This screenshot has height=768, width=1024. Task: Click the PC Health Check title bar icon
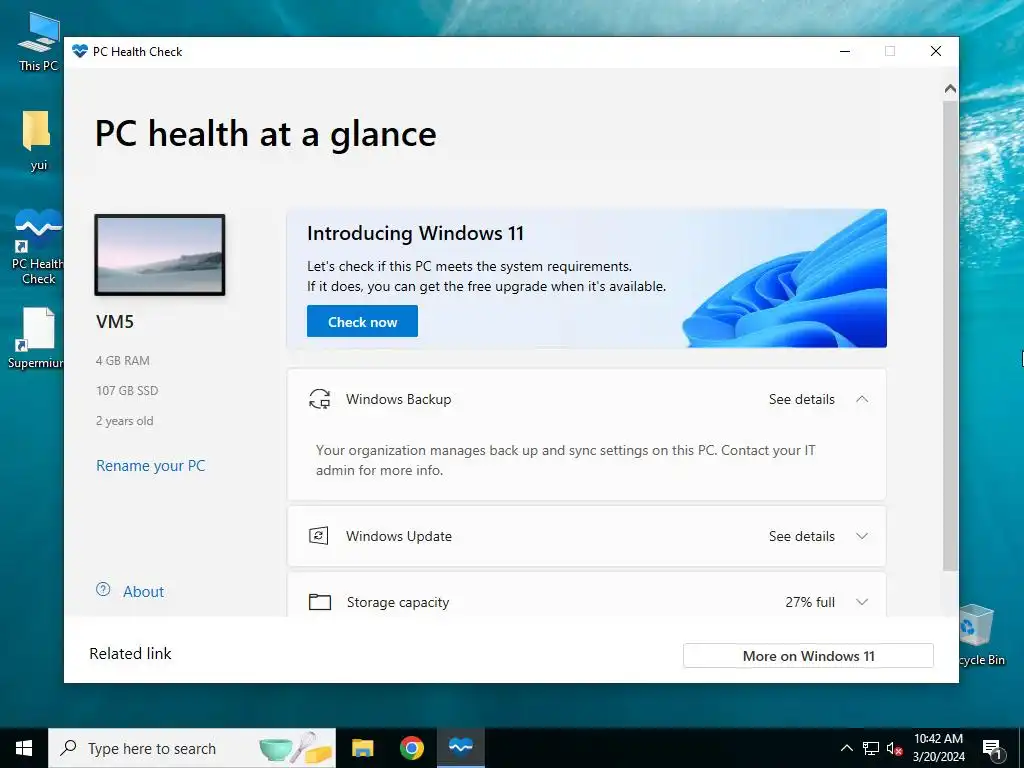tap(80, 51)
